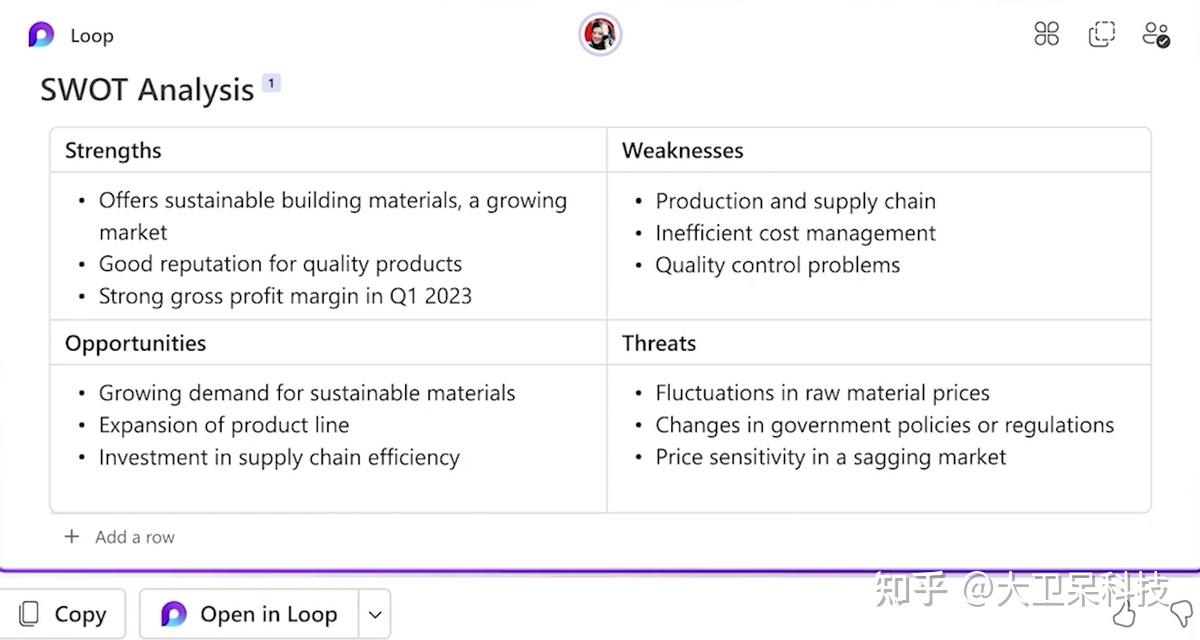1200x640 pixels.
Task: Click the Strengths header cell
Action: (x=328, y=151)
